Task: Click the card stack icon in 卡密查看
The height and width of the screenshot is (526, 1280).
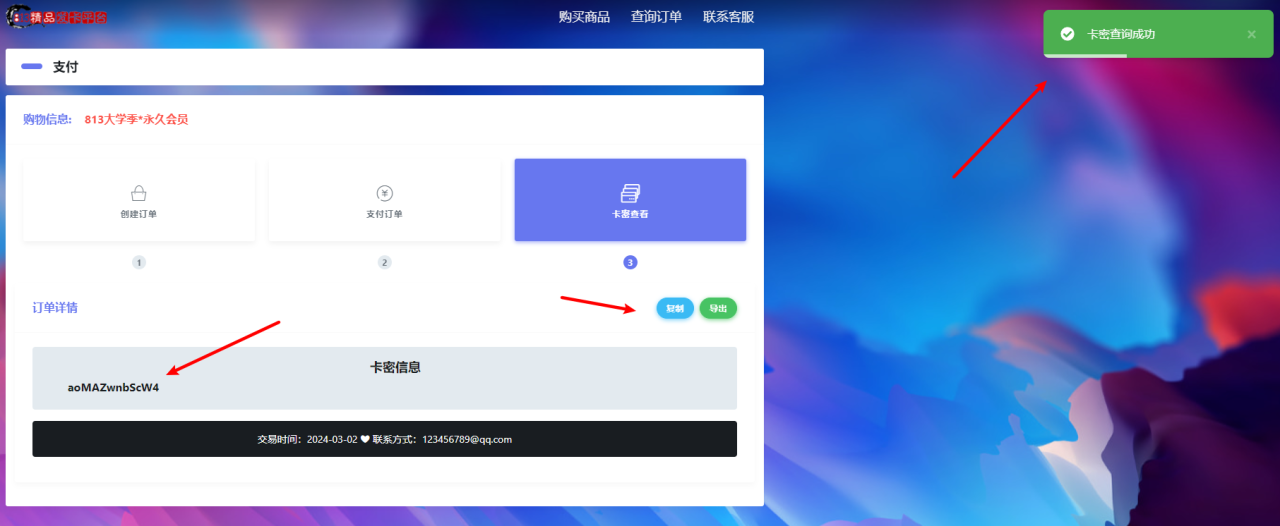Action: tap(630, 193)
